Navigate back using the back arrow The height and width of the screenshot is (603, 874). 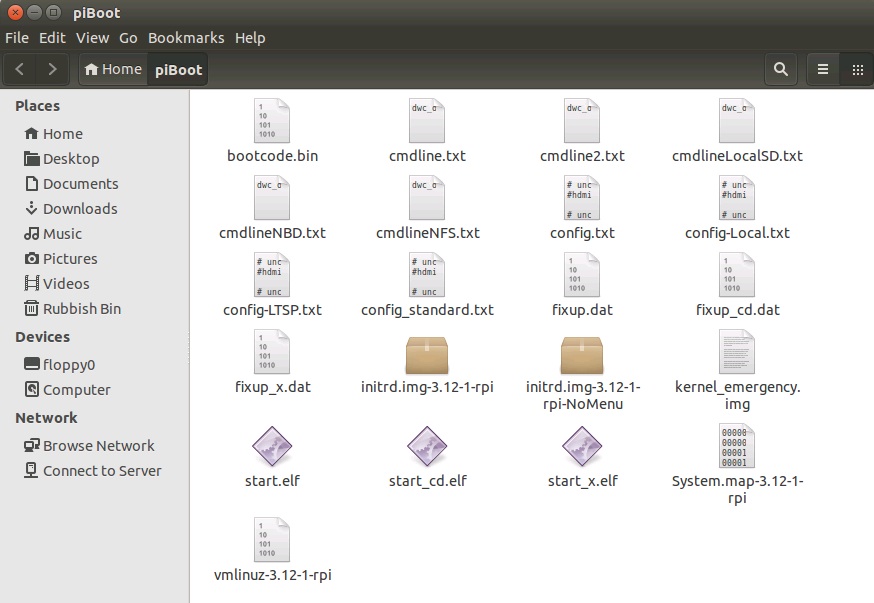[x=19, y=69]
